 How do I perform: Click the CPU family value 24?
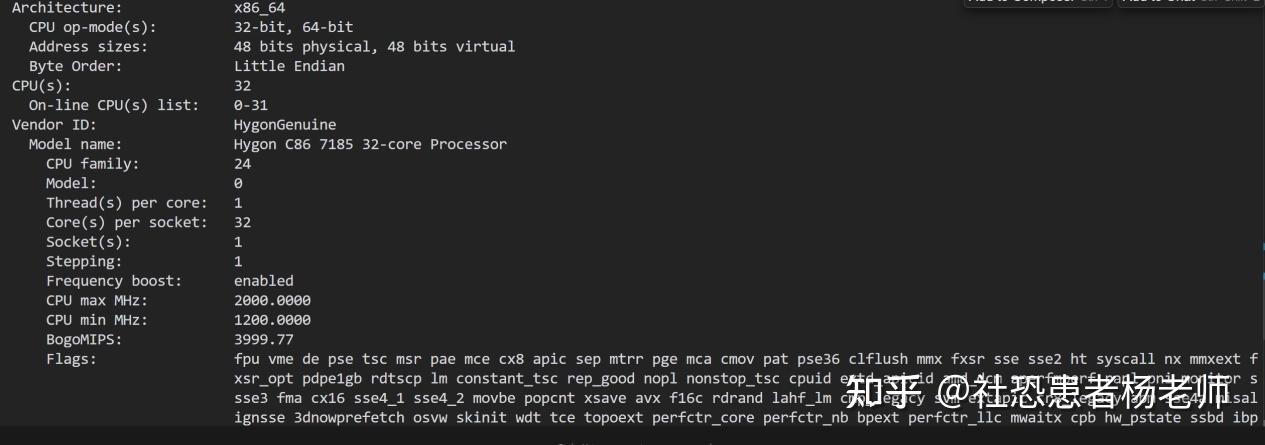pyautogui.click(x=242, y=164)
